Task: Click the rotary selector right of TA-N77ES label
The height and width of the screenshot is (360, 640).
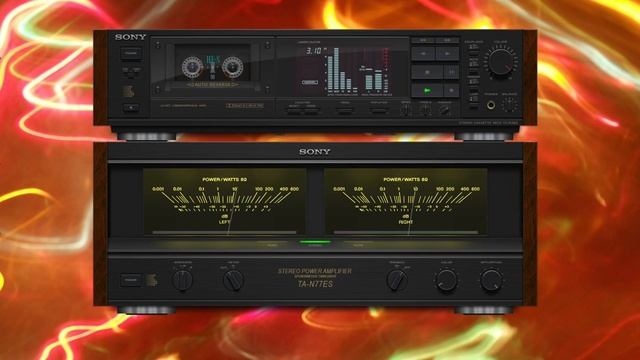Action: pos(397,280)
